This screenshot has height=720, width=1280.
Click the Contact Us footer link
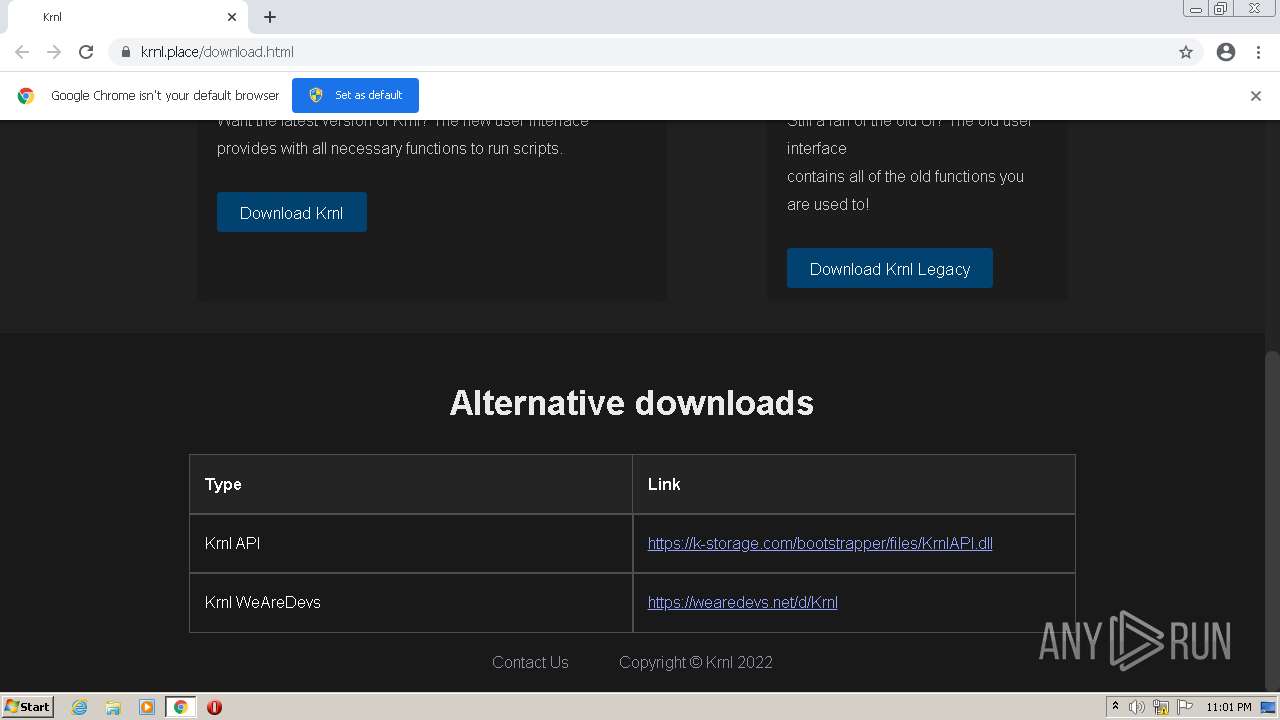[x=530, y=662]
